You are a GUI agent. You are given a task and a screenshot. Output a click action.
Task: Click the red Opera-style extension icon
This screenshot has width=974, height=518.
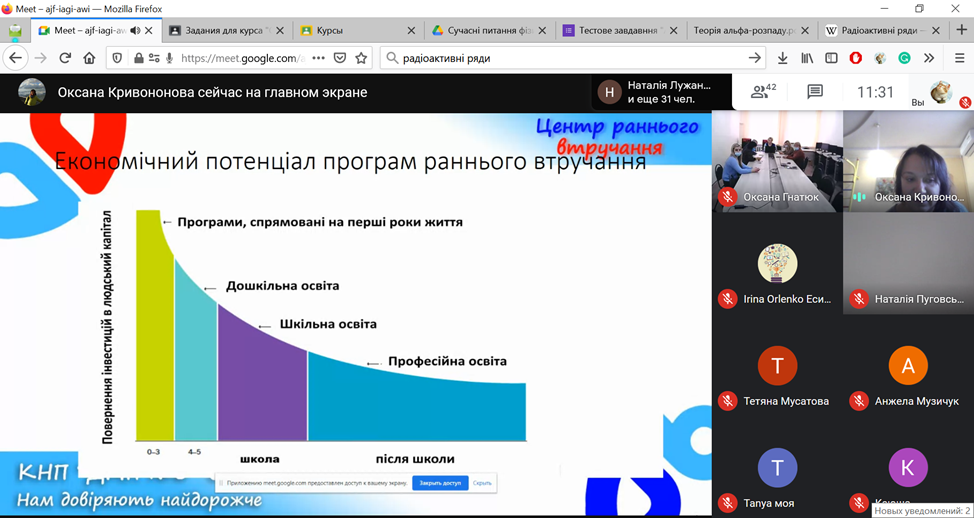tap(856, 58)
